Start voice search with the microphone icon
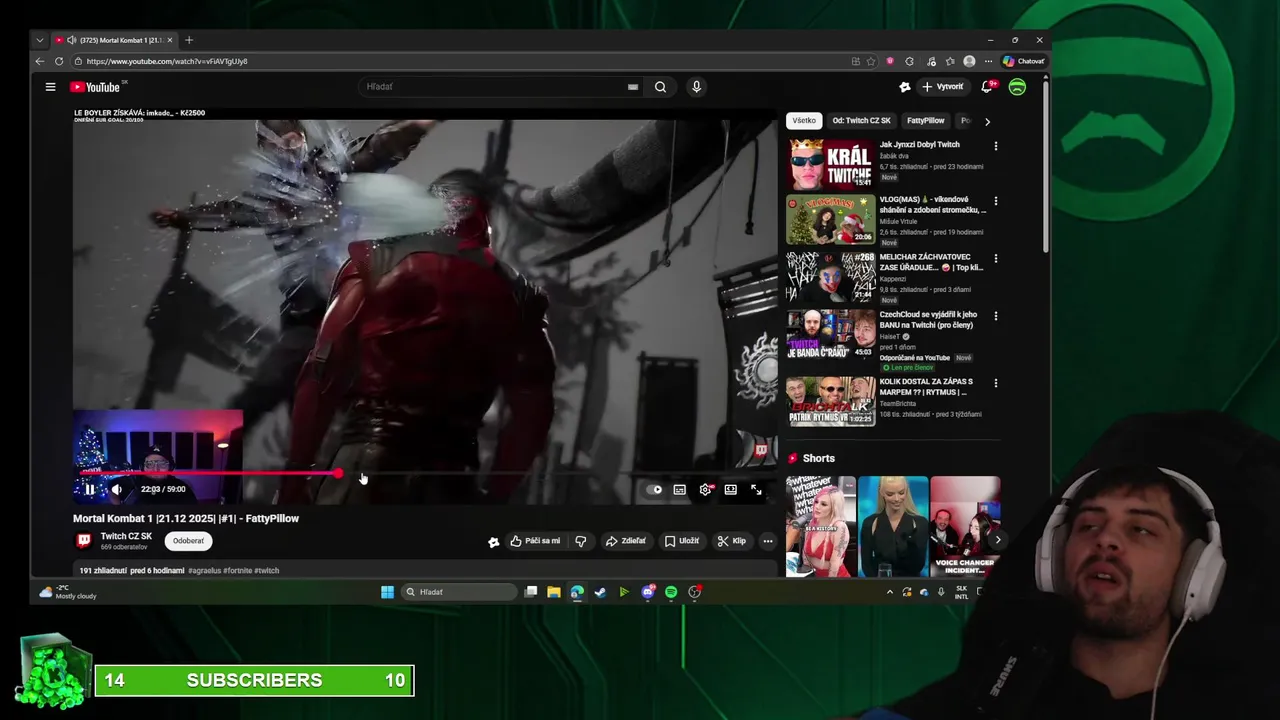The image size is (1280, 720). [696, 87]
